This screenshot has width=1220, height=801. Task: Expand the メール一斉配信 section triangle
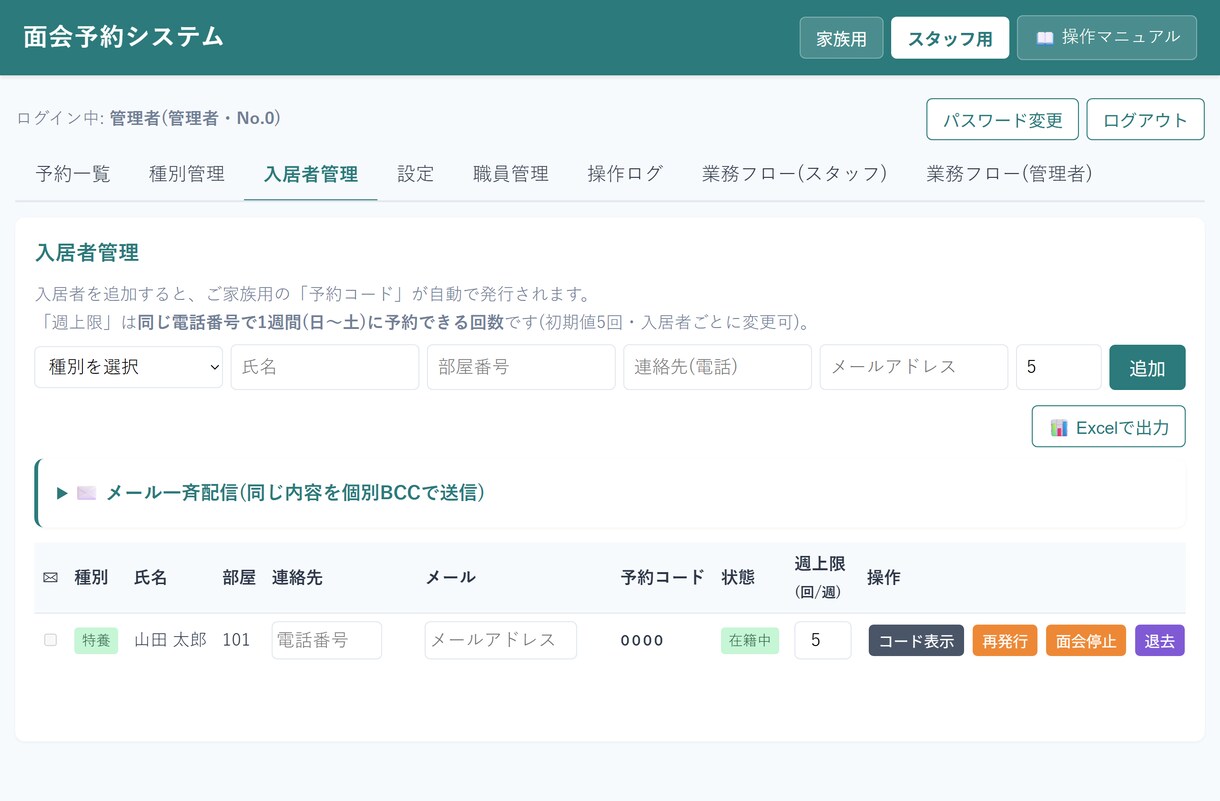(62, 493)
